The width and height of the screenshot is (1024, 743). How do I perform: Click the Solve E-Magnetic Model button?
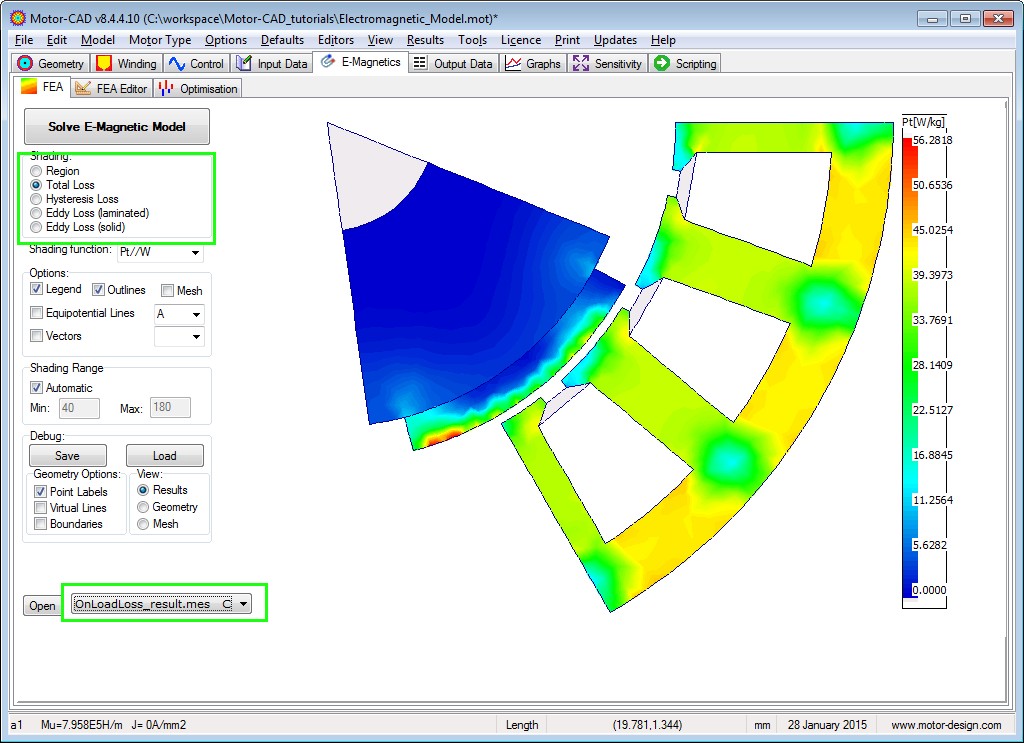point(117,127)
